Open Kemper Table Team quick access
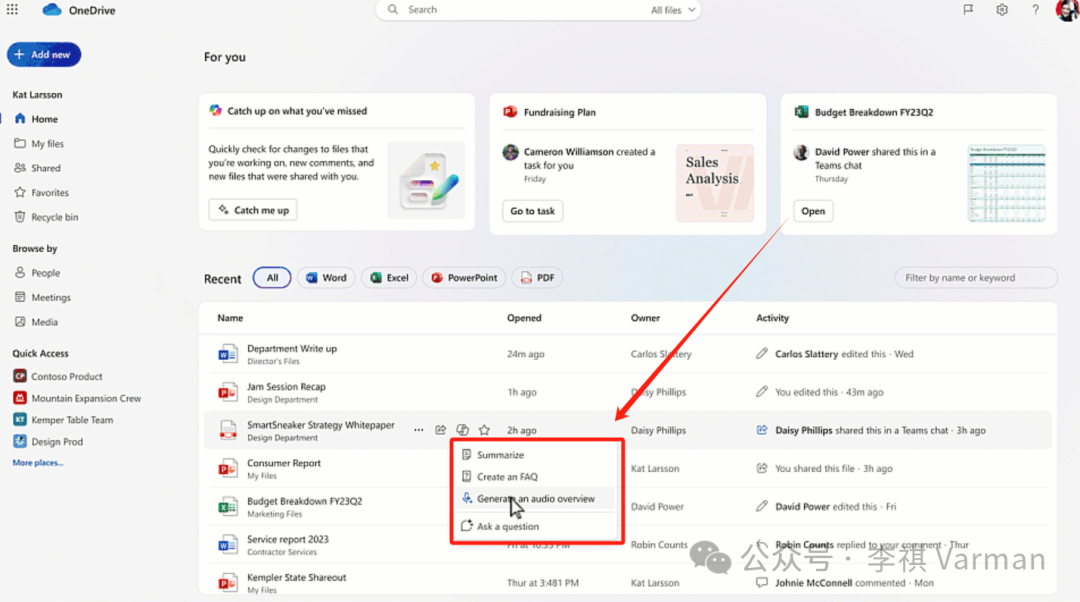 (63, 420)
